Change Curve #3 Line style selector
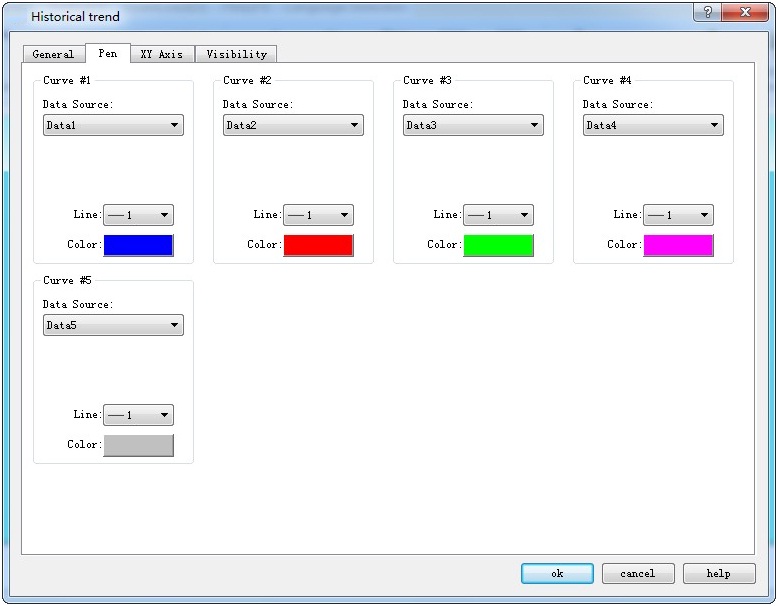The width and height of the screenshot is (778, 606). 498,215
